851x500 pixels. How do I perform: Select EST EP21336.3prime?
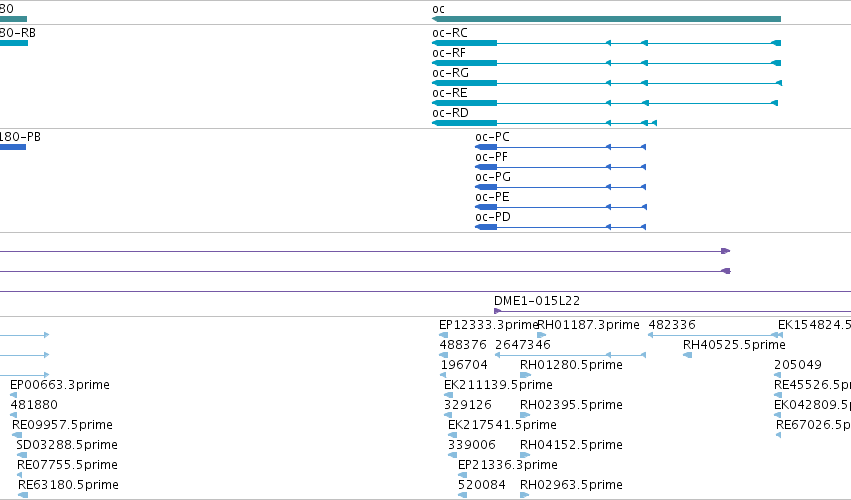[x=507, y=465]
